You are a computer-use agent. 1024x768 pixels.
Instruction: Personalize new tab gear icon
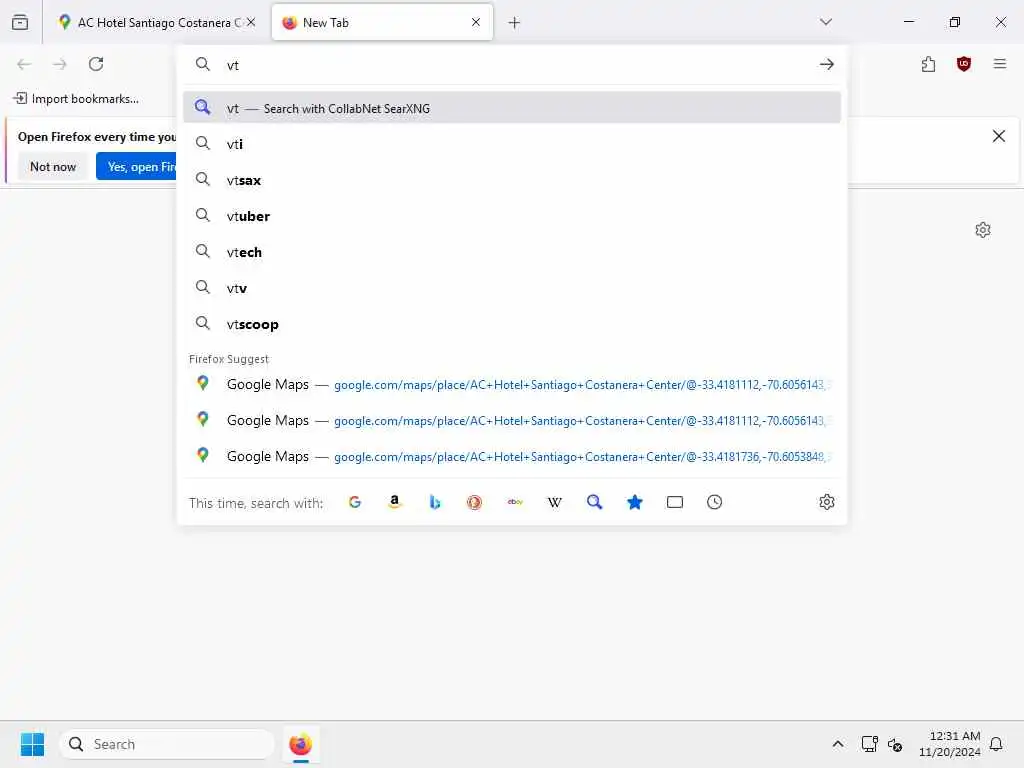click(x=983, y=230)
